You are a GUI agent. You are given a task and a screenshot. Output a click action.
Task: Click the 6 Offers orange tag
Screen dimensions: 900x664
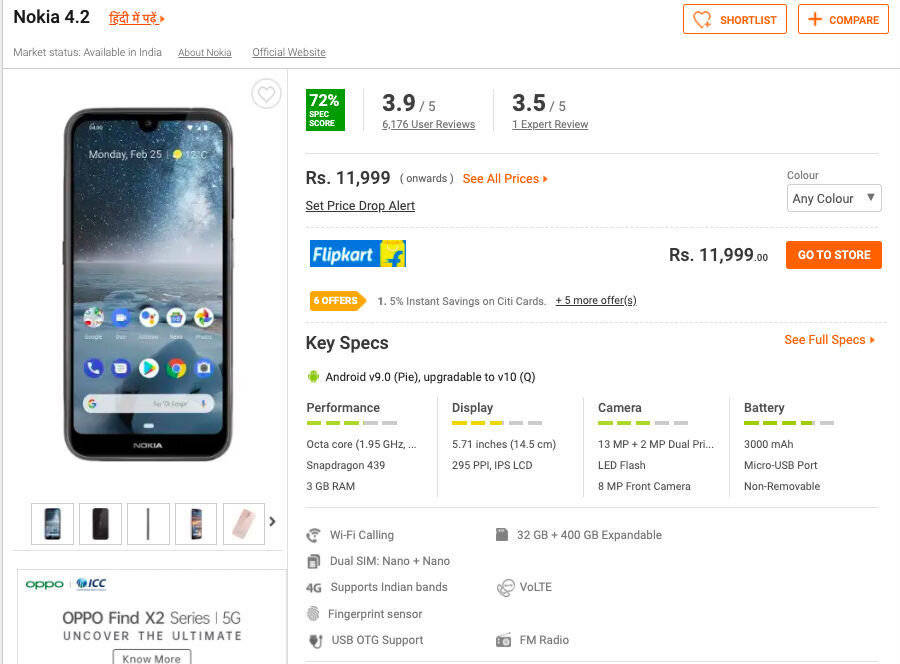click(337, 301)
